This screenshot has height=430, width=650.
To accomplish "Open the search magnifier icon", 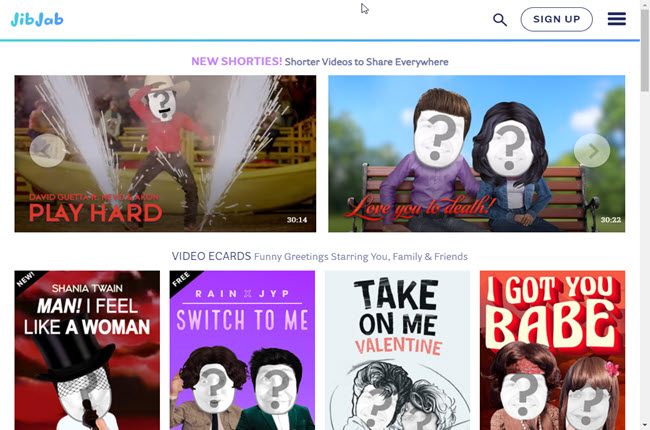I will pyautogui.click(x=500, y=19).
